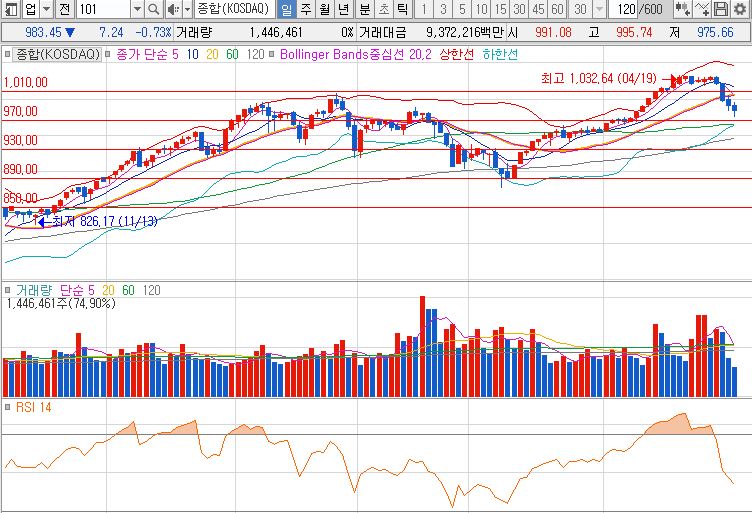Screen dimensions: 752x513
Task: Open the magnifier search icon
Action: pyautogui.click(x=153, y=9)
